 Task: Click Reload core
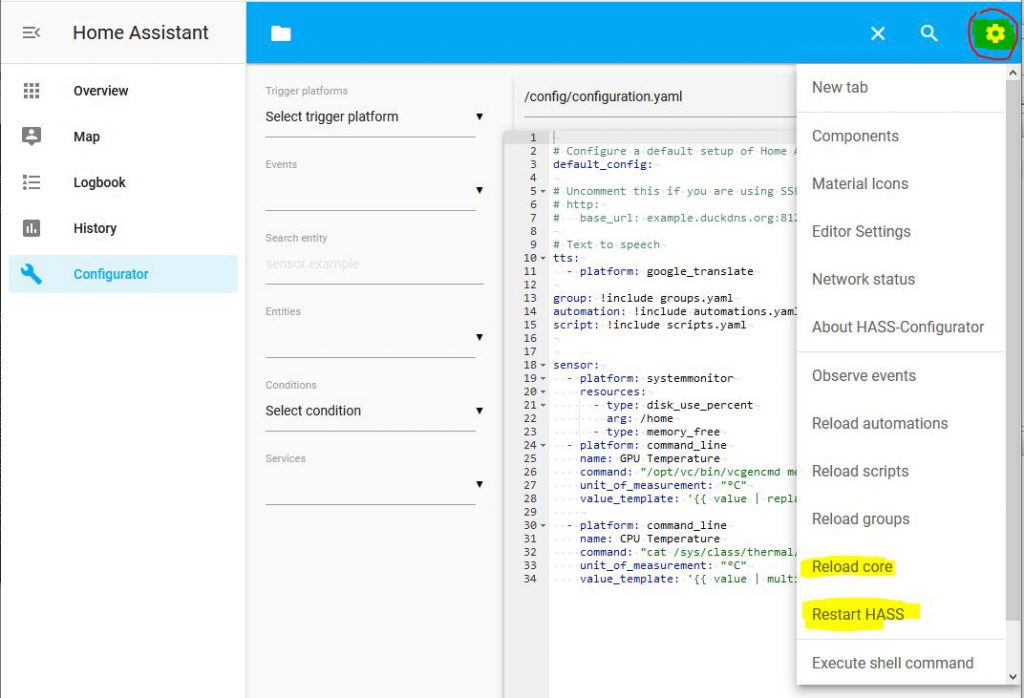[901, 566]
